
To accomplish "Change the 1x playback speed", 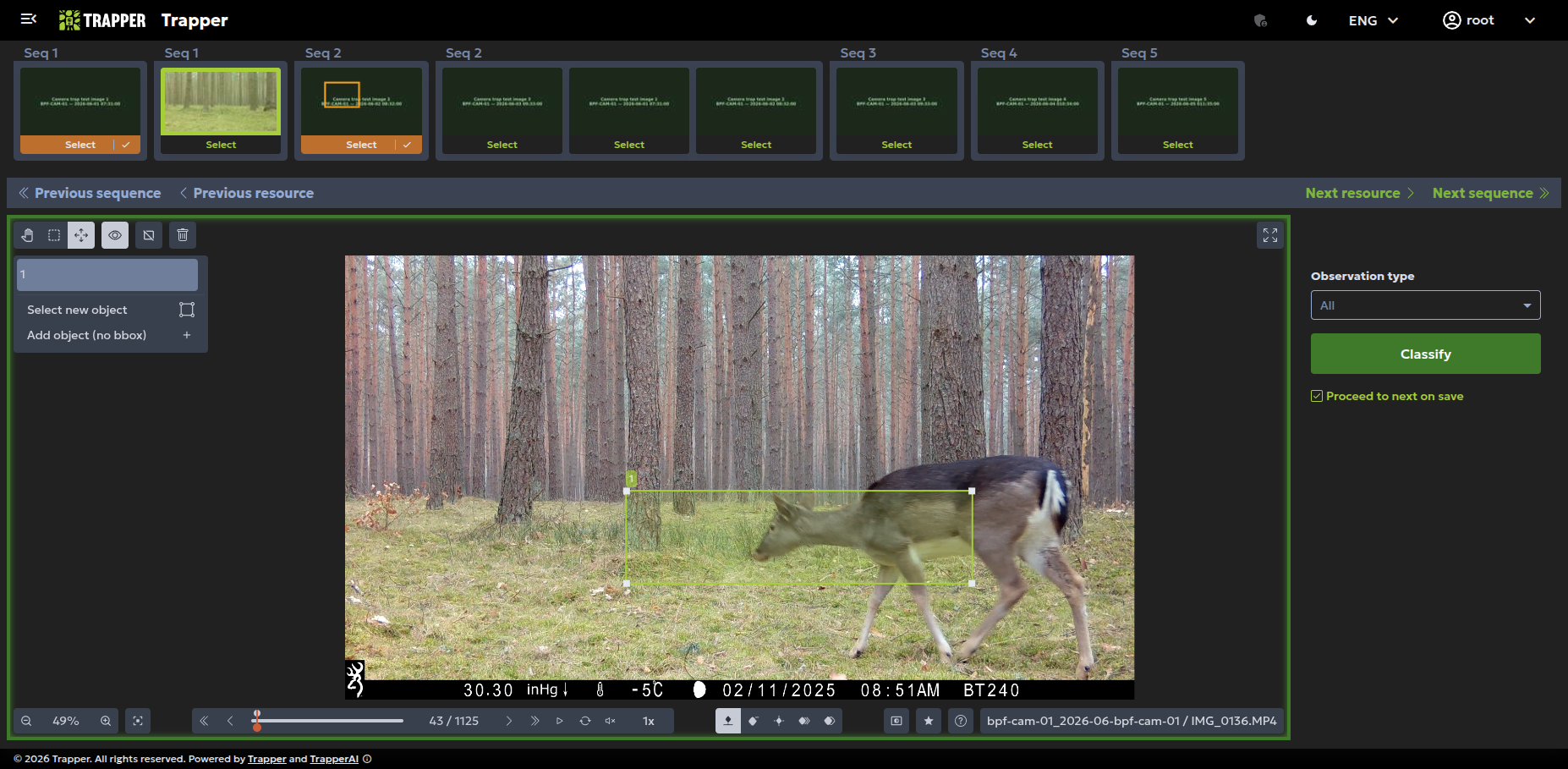I will coord(649,721).
